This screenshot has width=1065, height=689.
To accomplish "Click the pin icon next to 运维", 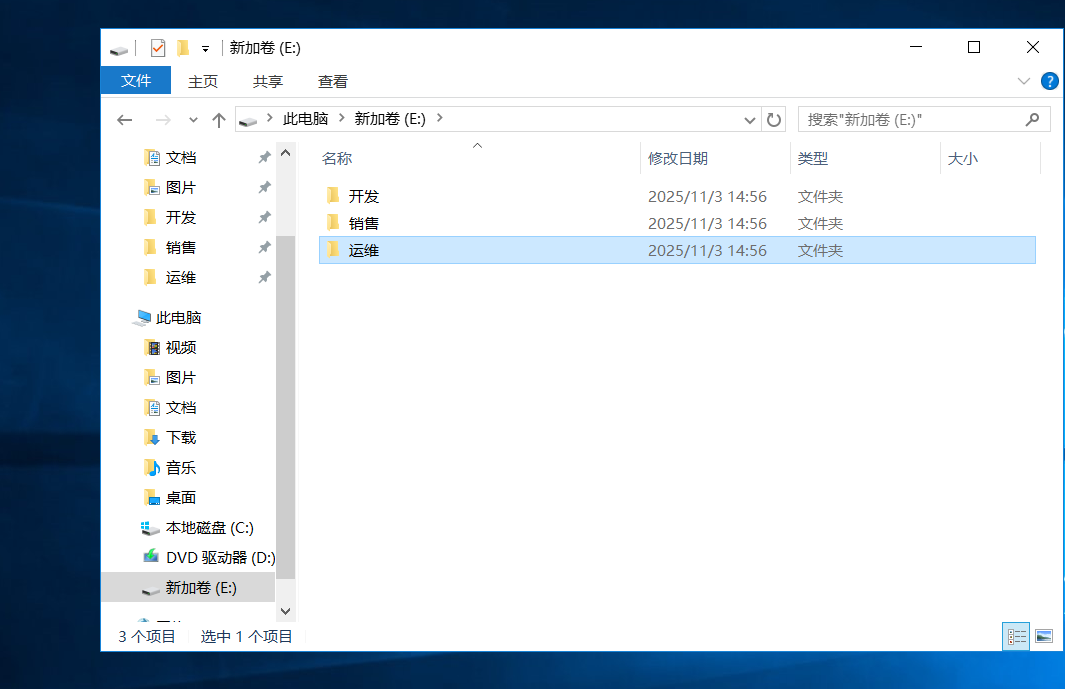I will (264, 277).
